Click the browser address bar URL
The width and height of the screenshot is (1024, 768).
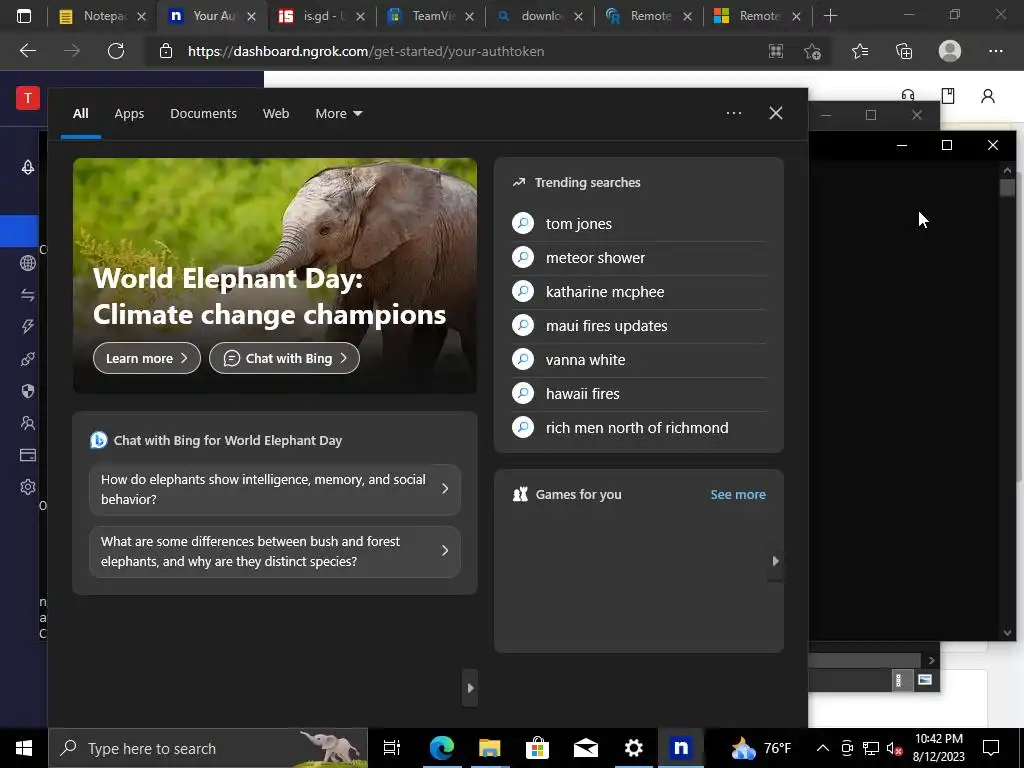366,51
